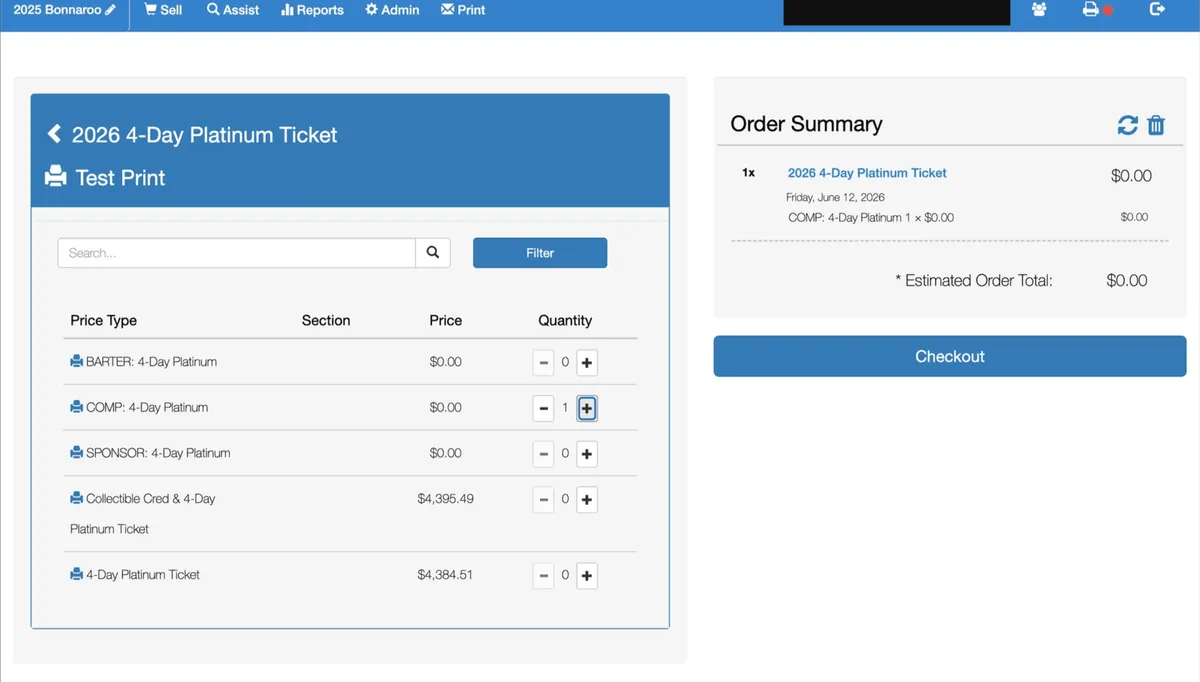This screenshot has height=682, width=1200.
Task: Add one Collectible Cred & 4-Day Platinum Ticket
Action: pos(587,499)
